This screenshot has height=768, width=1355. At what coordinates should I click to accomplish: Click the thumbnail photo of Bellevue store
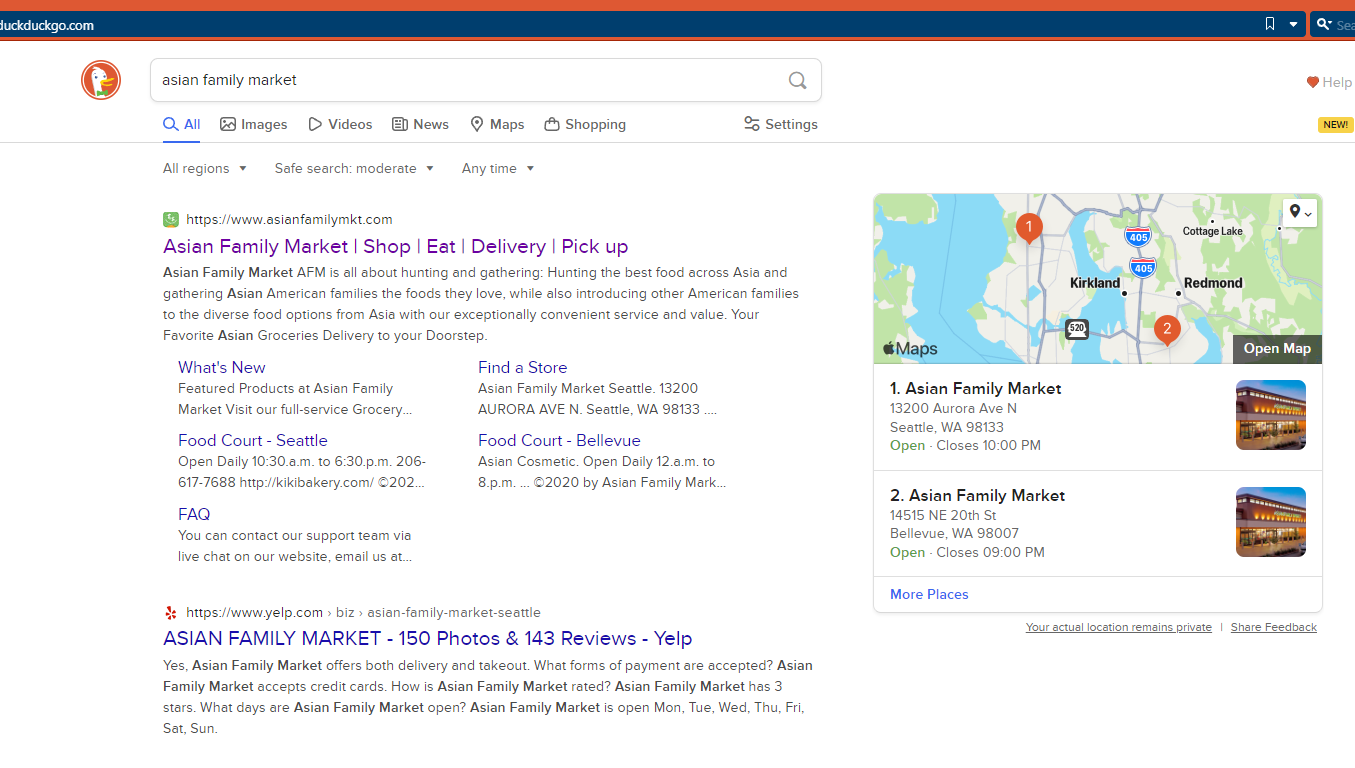coord(1271,522)
